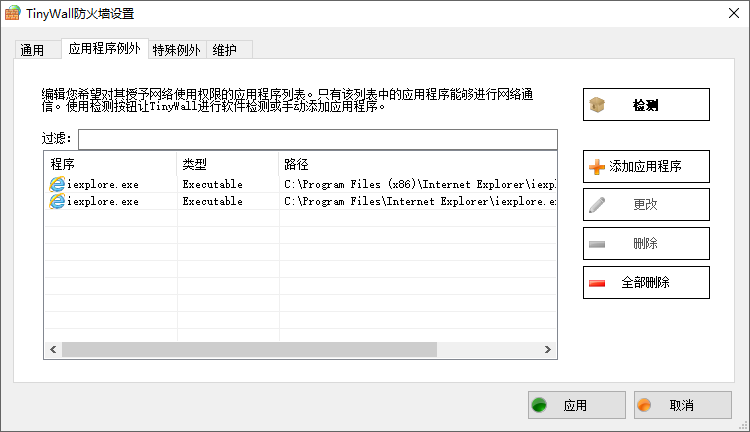Screen dimensions: 750x432
Task: Apply settings with 应用 button
Action: [577, 405]
